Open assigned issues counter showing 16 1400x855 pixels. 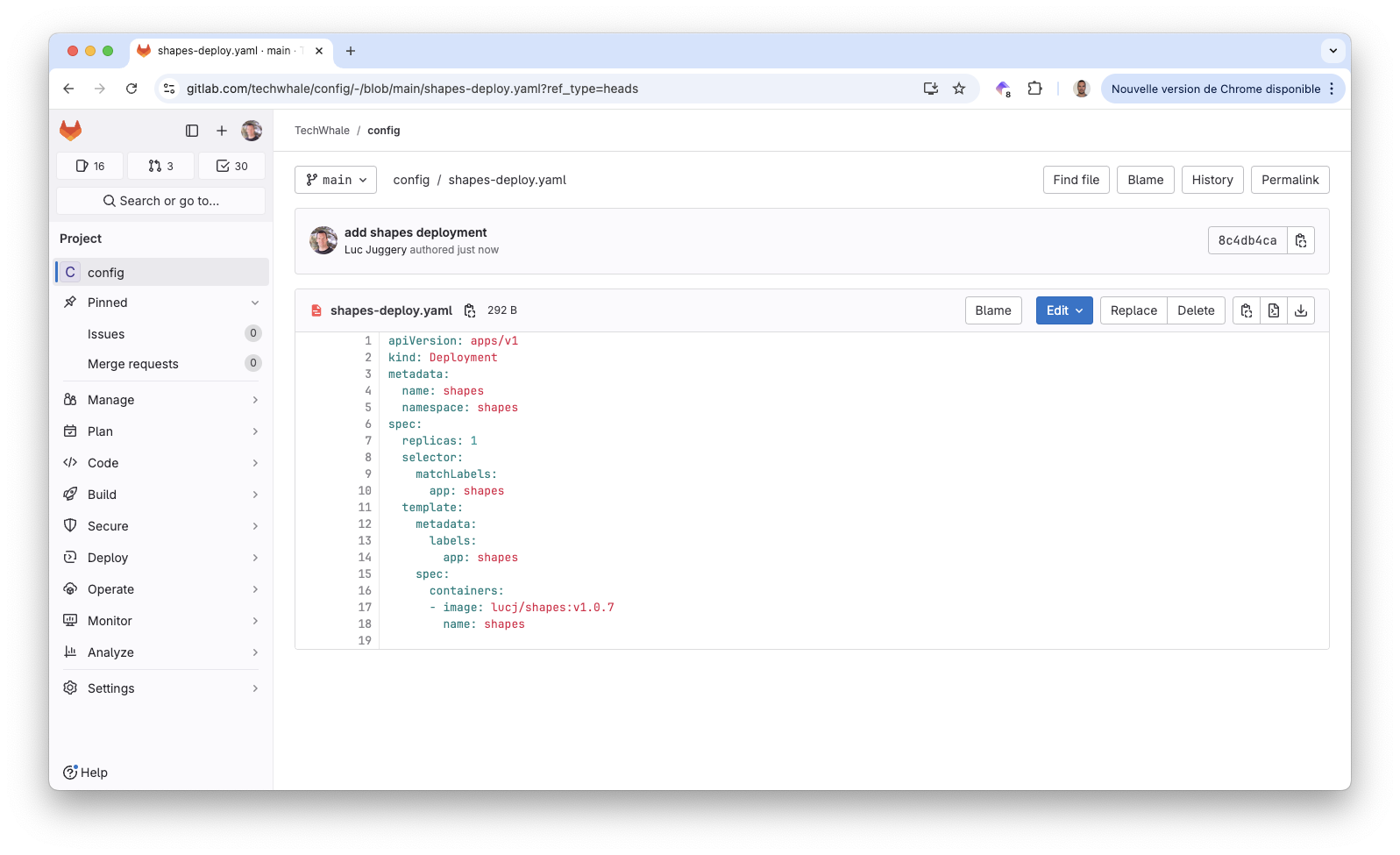90,166
